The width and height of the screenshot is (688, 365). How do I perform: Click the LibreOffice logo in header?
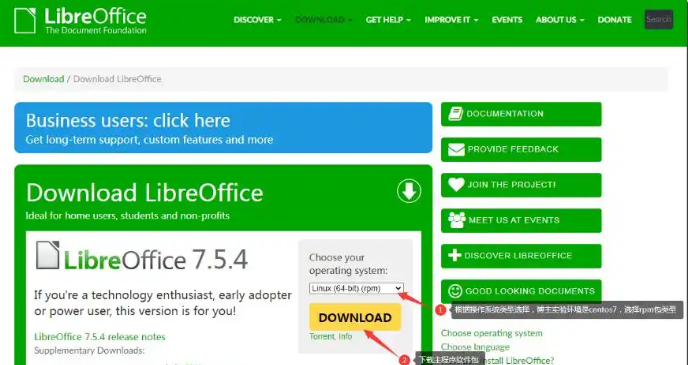point(80,21)
